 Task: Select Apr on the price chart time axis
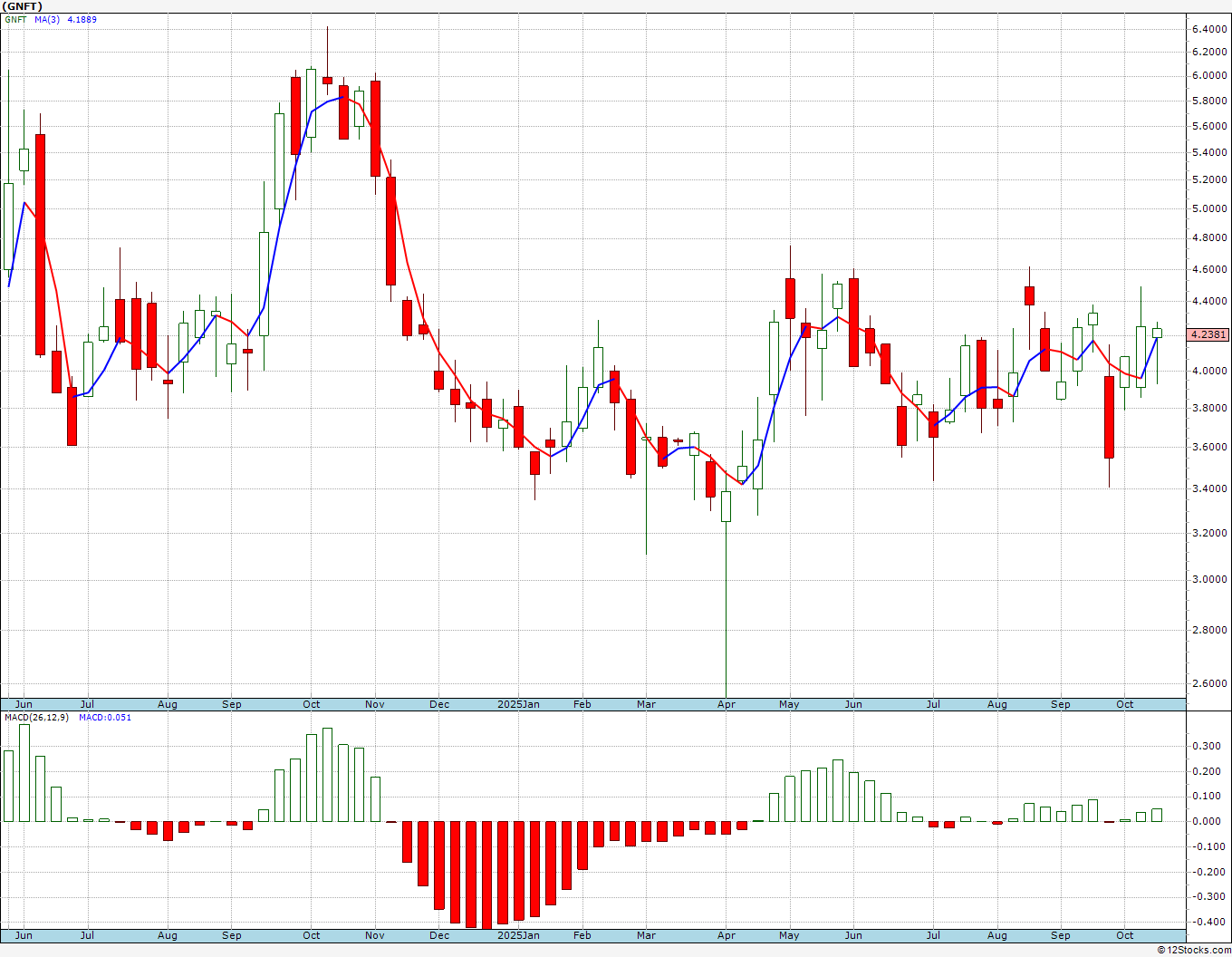[x=727, y=704]
